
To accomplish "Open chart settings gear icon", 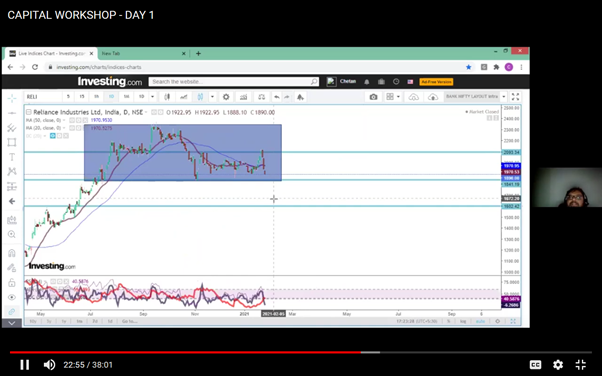I will click(226, 97).
